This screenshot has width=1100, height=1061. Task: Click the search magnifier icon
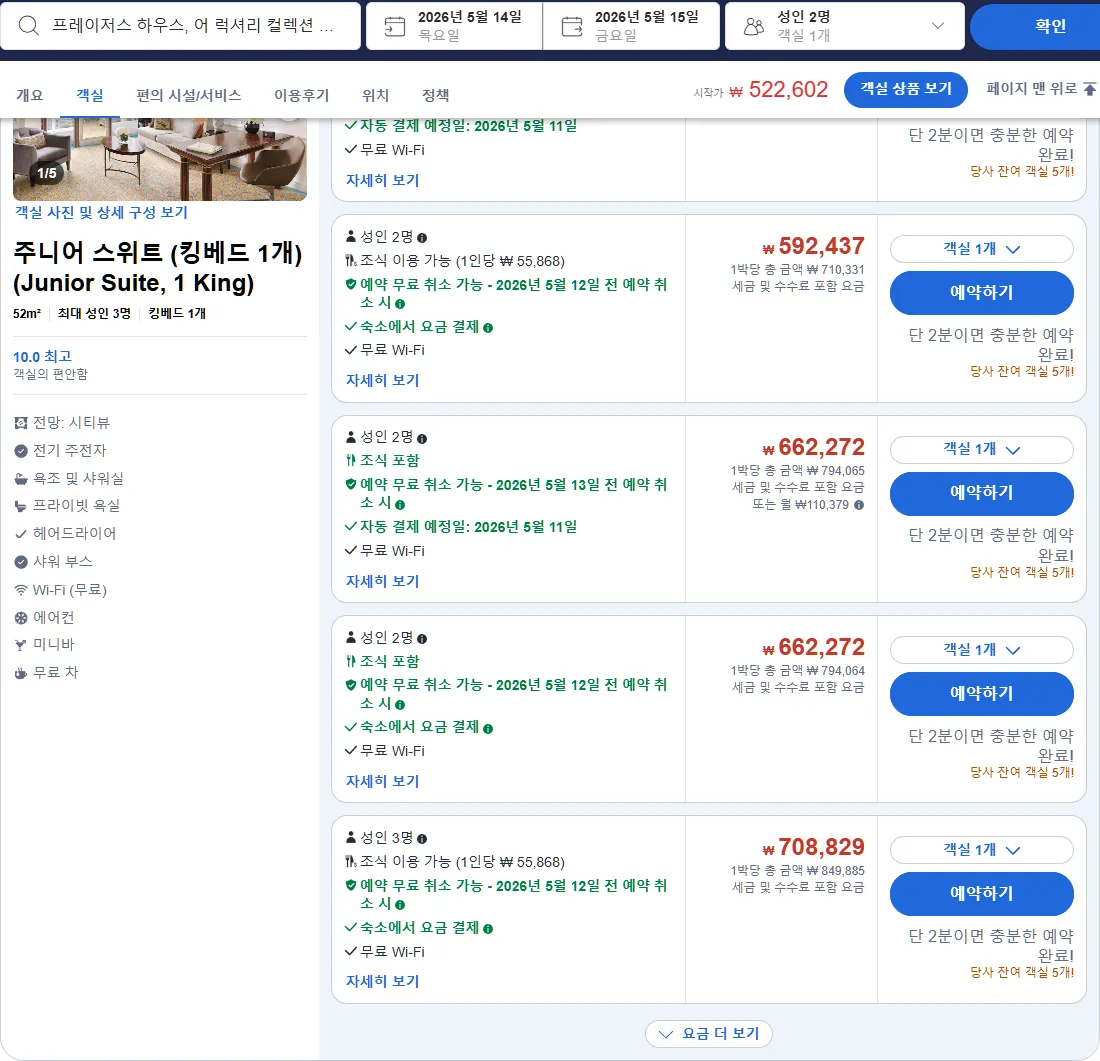click(29, 26)
